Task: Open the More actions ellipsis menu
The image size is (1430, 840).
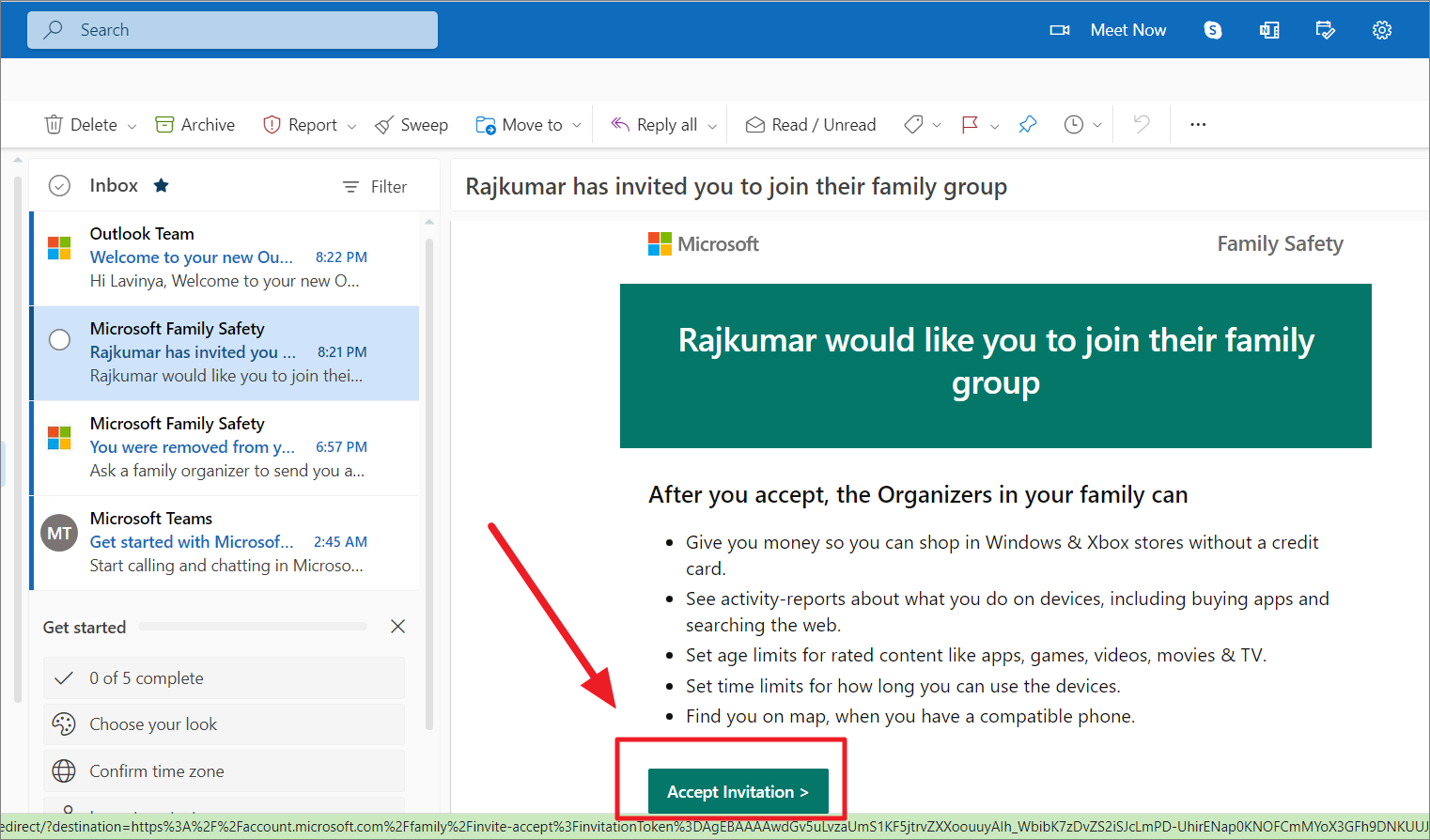Action: click(x=1198, y=125)
